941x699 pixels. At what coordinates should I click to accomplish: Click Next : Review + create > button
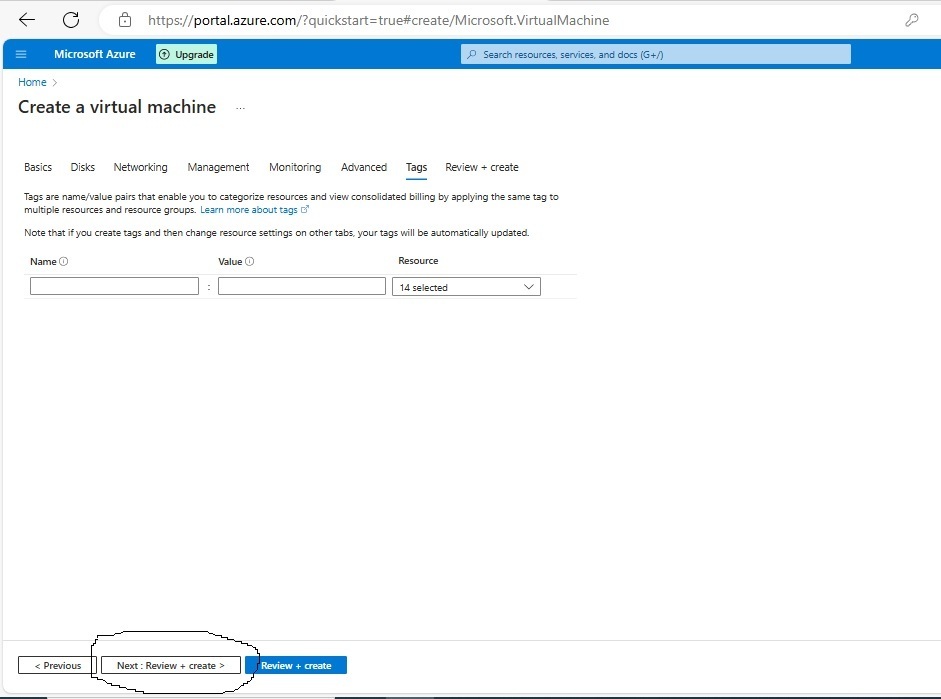pos(171,665)
